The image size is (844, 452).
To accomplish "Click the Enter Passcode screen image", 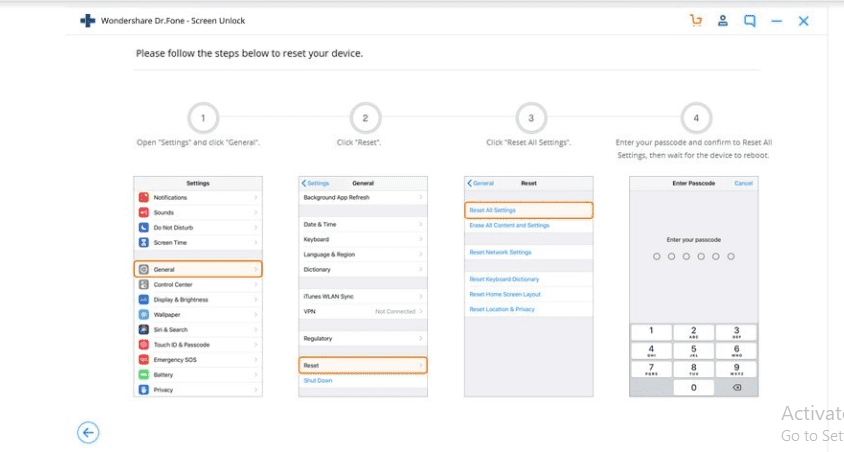I will (694, 286).
